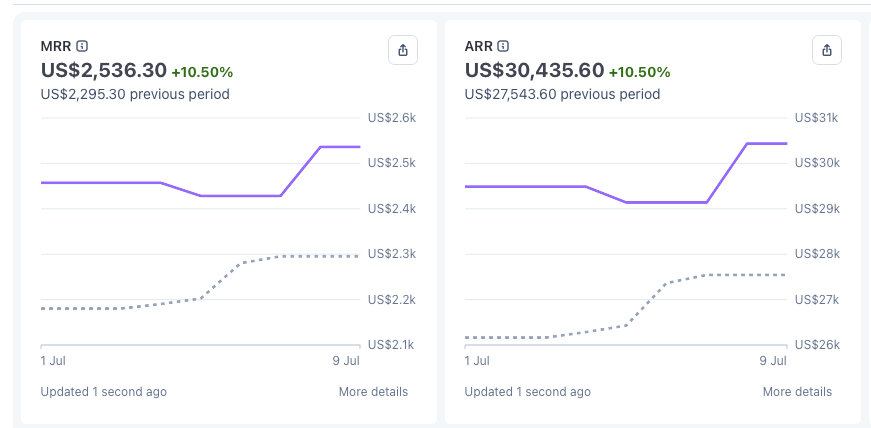
Task: Click the US$27k axis label
Action: pyautogui.click(x=817, y=300)
